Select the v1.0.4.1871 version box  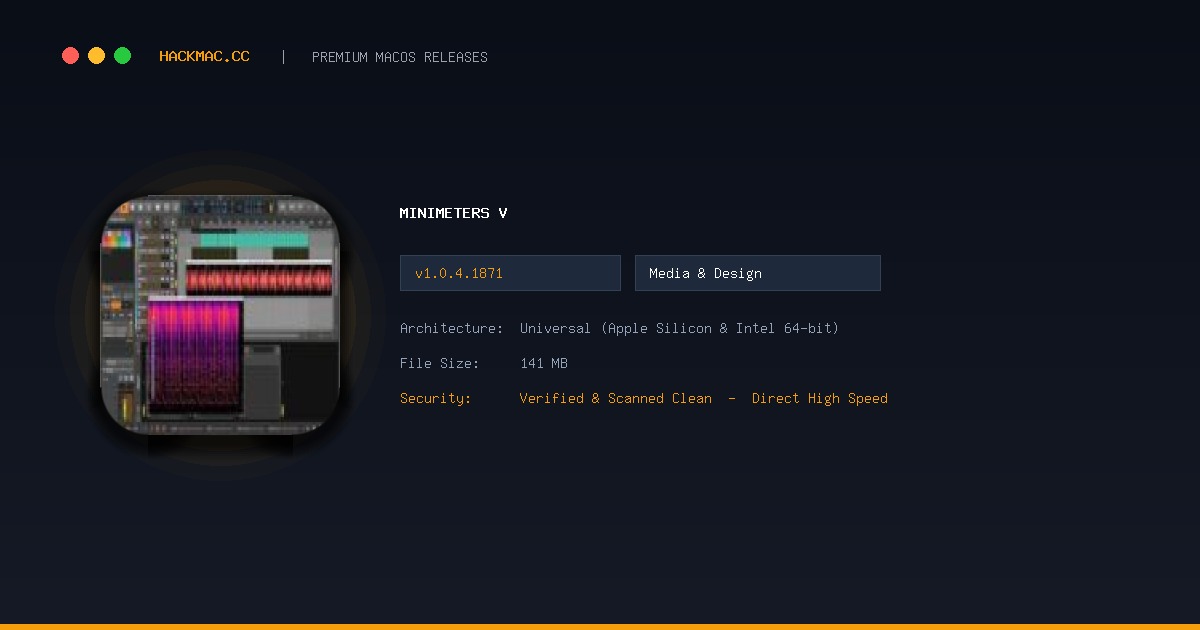pyautogui.click(x=510, y=273)
